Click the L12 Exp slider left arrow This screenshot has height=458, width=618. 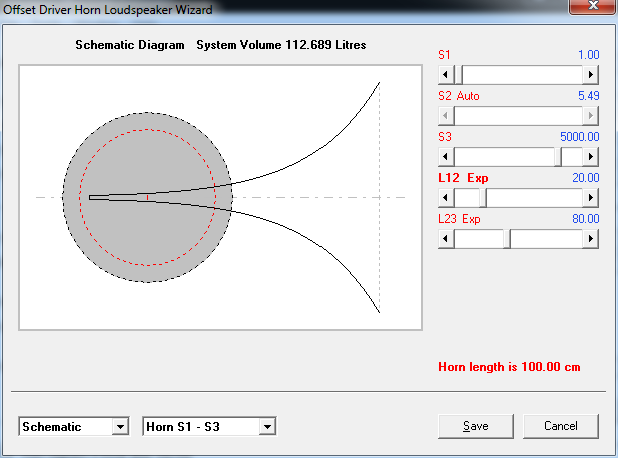[x=446, y=197]
